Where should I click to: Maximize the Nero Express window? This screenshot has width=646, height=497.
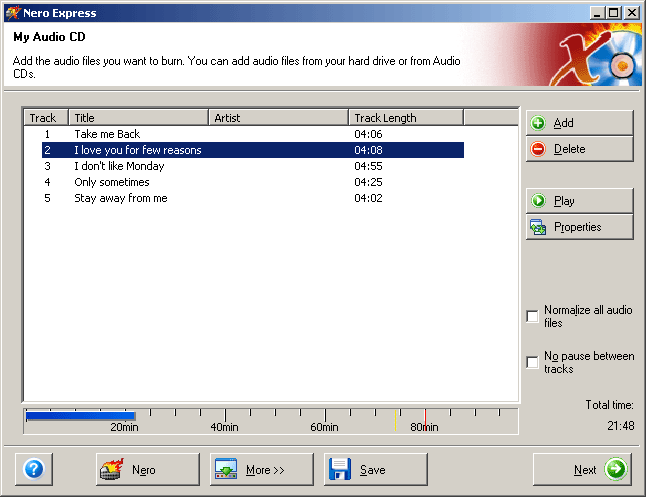click(x=613, y=13)
